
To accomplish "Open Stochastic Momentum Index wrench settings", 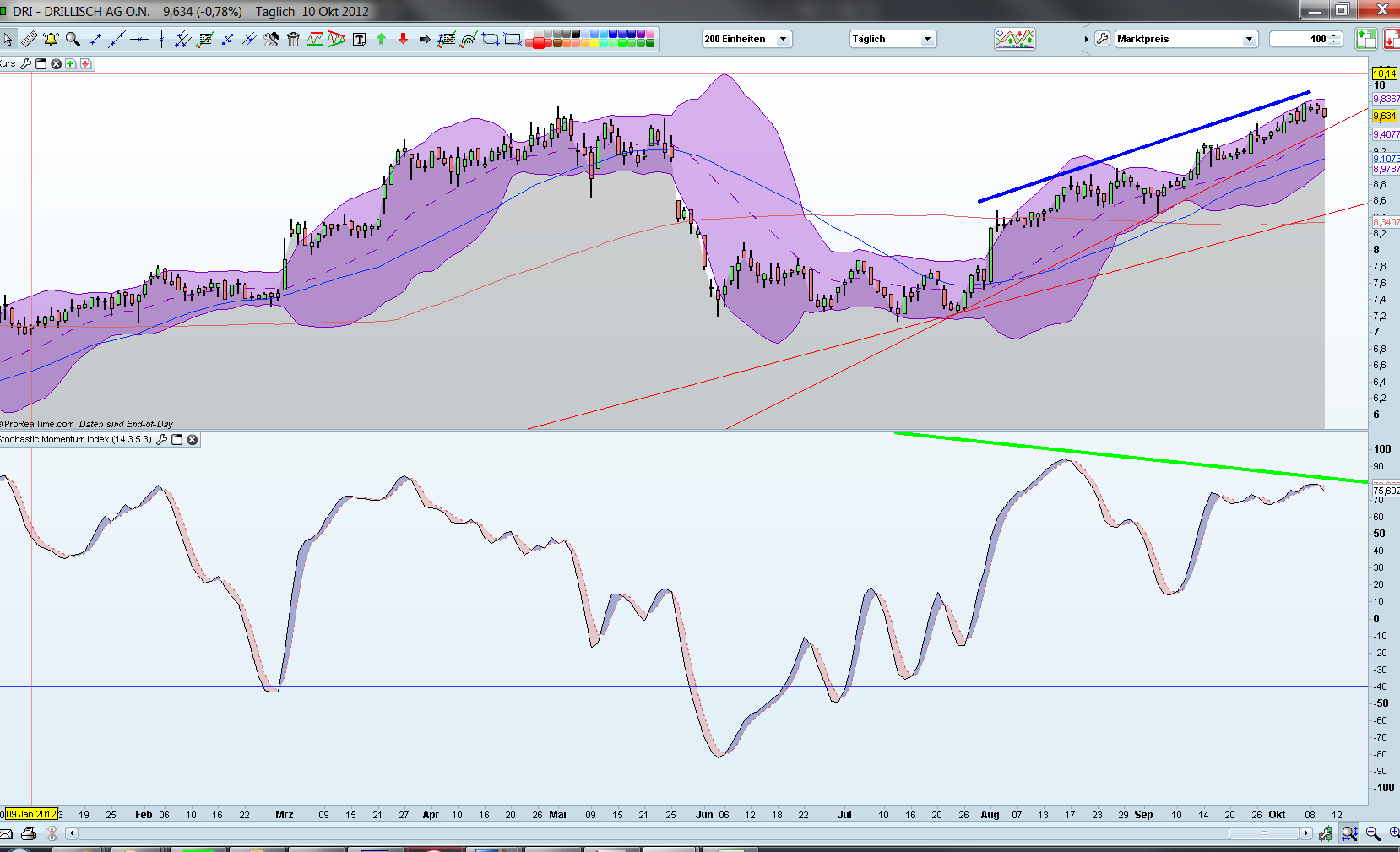I will [x=162, y=439].
